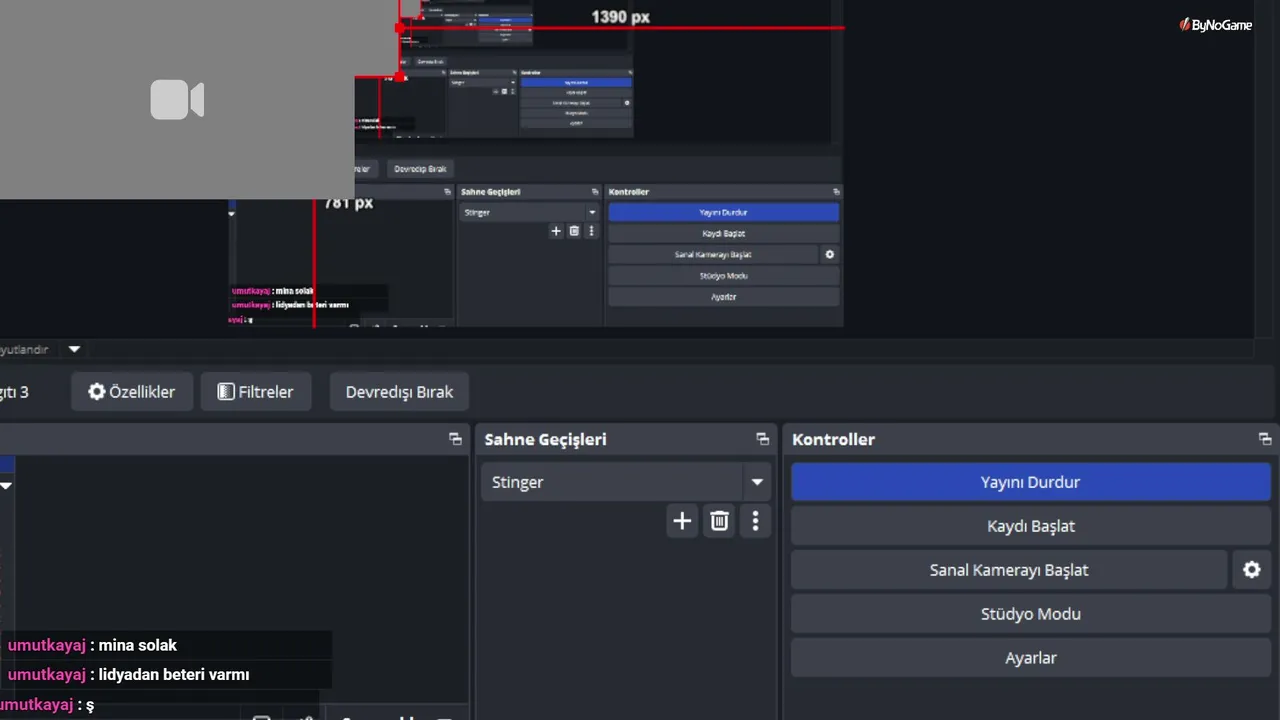
Task: Click Ayarlar in the mirrored preview
Action: [723, 297]
